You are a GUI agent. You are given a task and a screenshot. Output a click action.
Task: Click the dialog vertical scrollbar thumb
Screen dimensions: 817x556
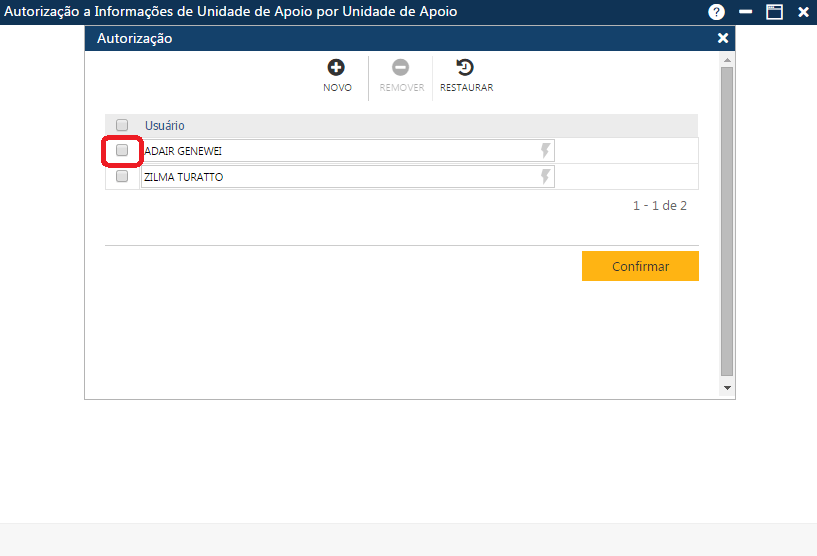(727, 220)
